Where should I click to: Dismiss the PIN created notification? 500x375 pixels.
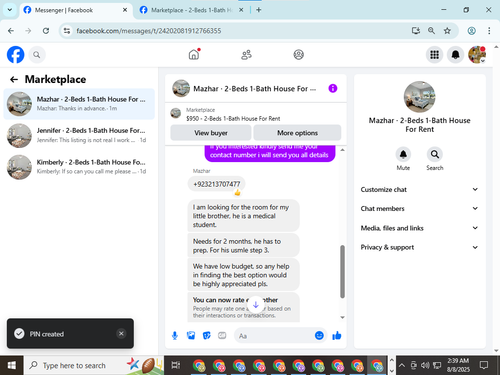click(x=121, y=334)
